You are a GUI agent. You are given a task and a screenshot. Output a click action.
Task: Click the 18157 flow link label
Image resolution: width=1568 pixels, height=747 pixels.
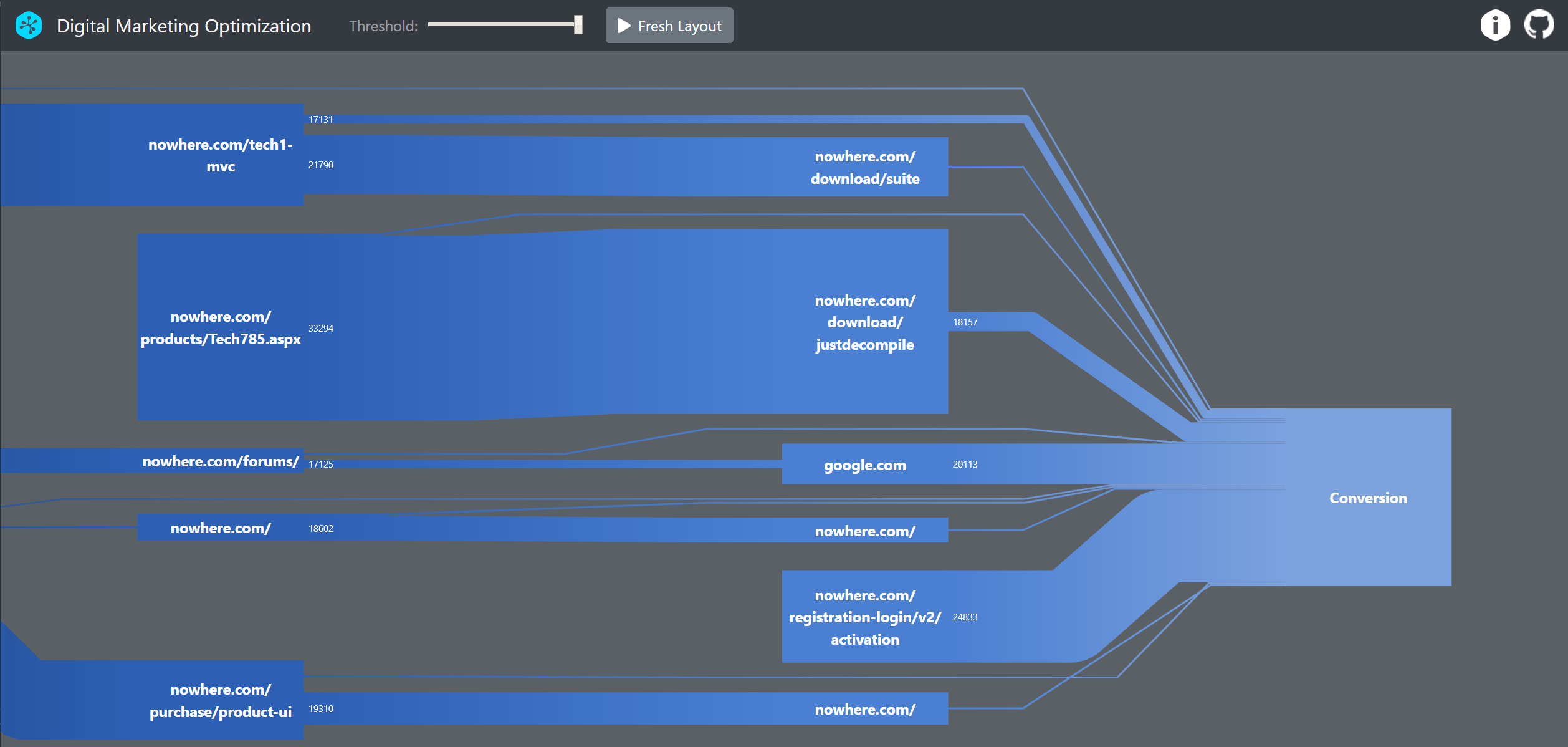[x=965, y=322]
